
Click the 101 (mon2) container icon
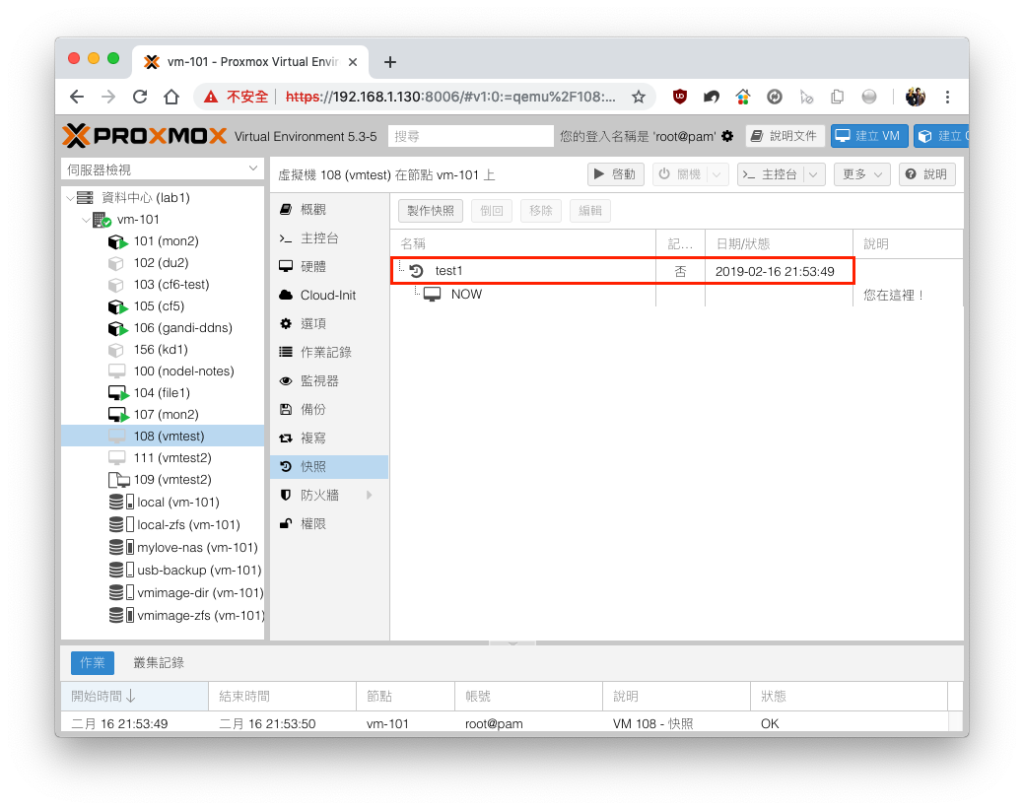coord(118,242)
